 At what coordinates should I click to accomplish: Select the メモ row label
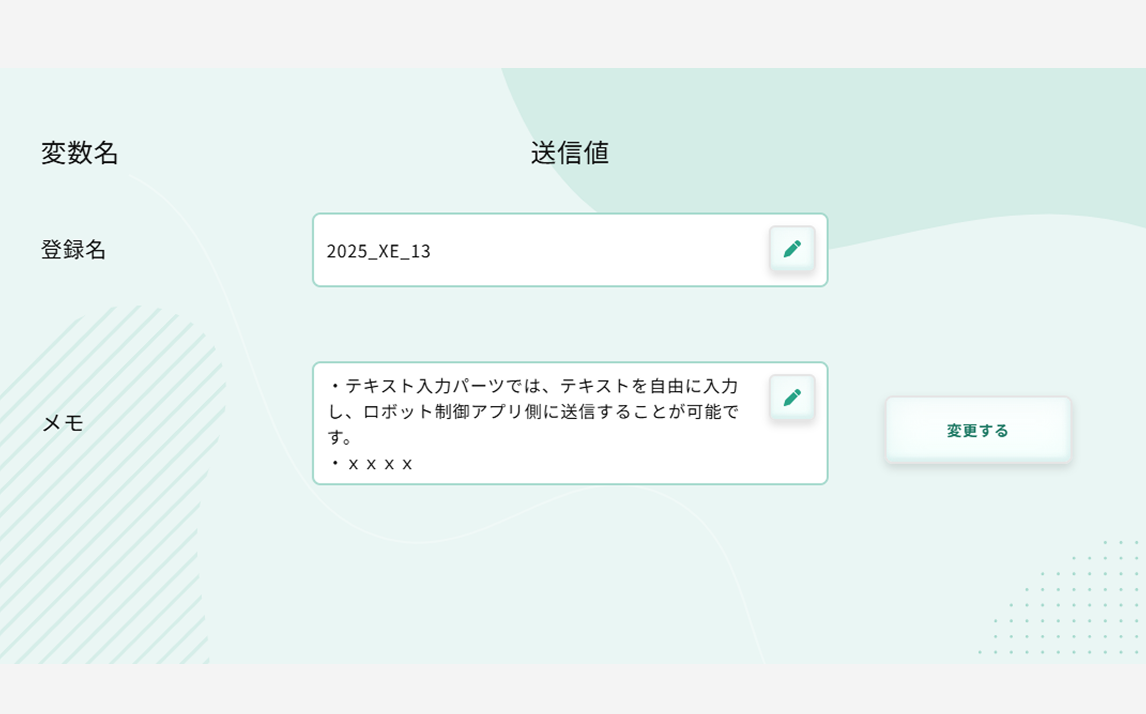(63, 423)
